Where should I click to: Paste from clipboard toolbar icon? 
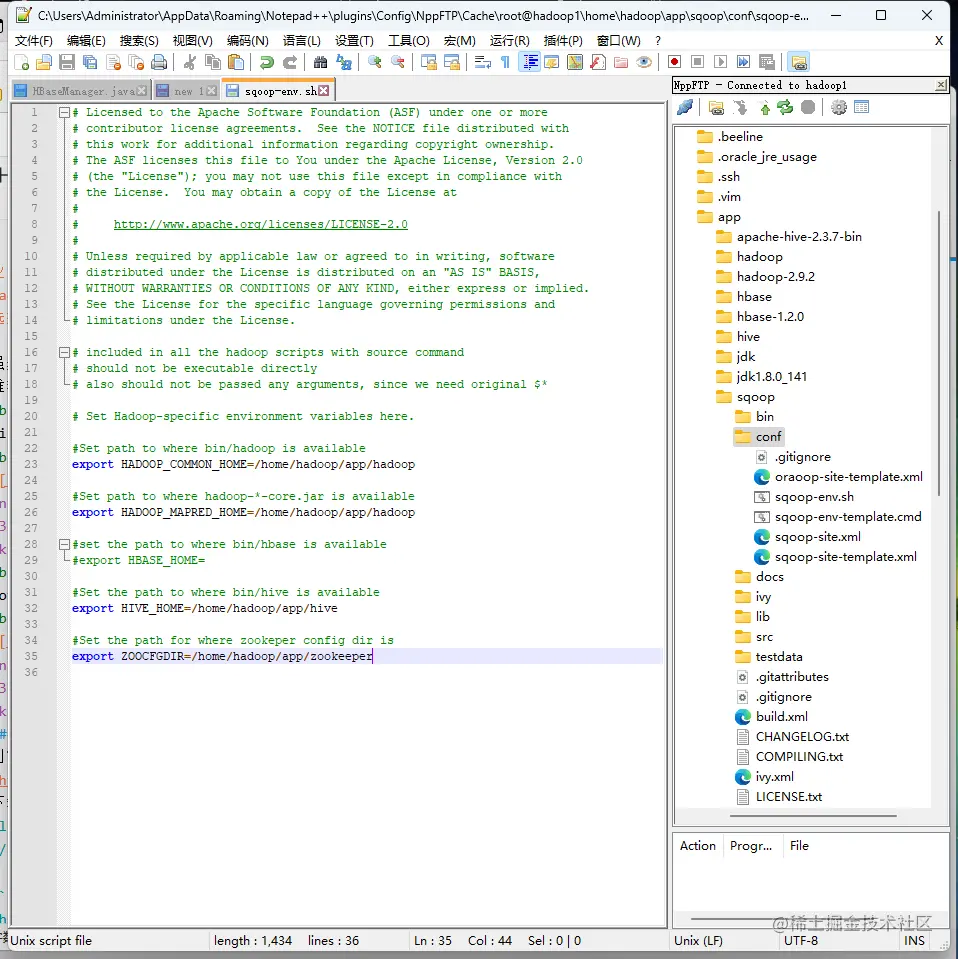pos(236,62)
